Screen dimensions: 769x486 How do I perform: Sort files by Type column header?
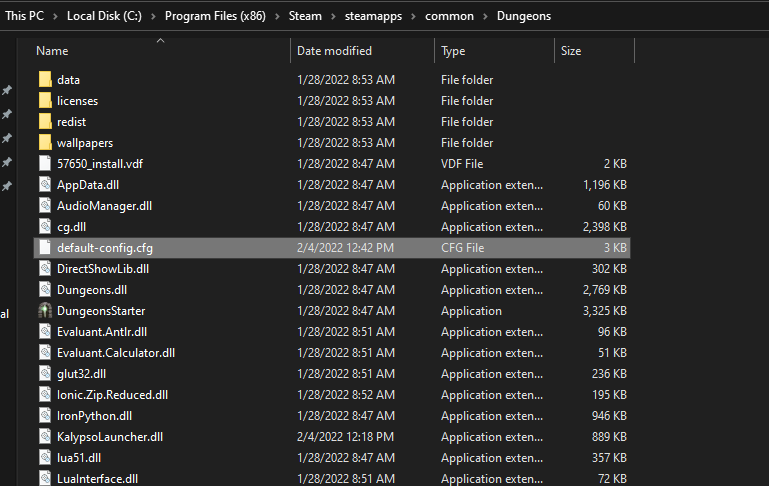tap(453, 51)
